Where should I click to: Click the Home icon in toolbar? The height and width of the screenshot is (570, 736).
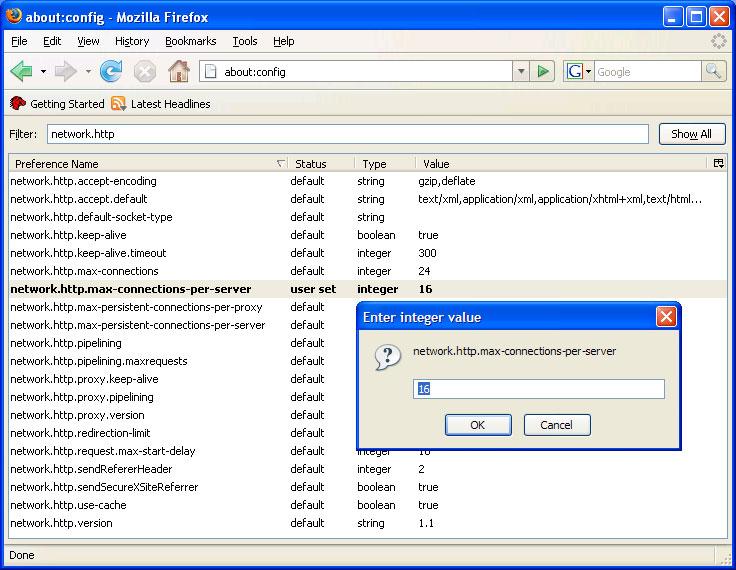178,71
